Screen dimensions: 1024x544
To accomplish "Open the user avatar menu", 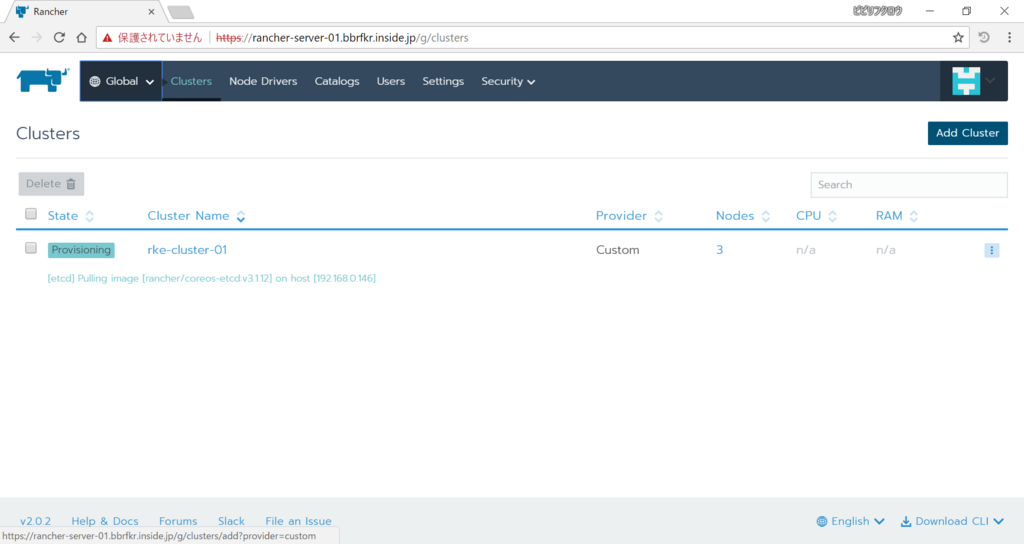I will 974,81.
